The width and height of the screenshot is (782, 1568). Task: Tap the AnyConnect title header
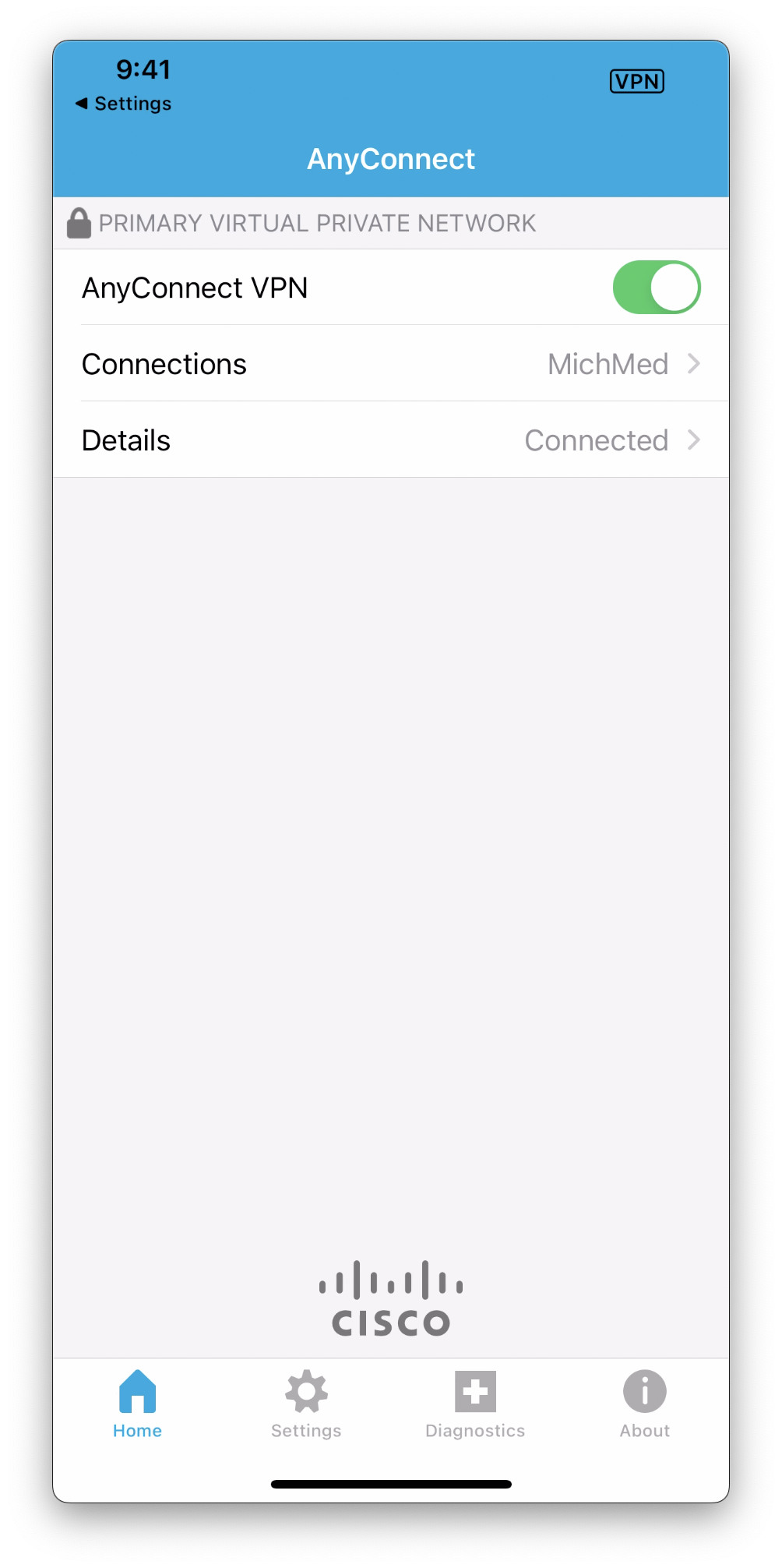click(391, 159)
